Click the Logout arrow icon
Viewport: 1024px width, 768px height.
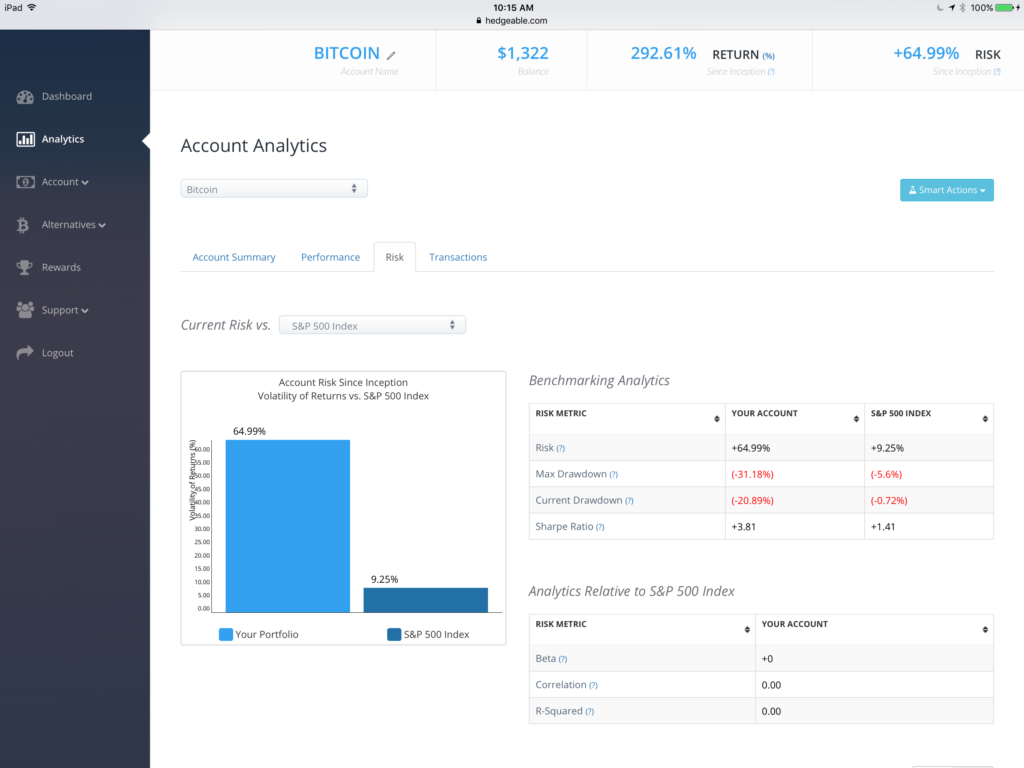25,353
